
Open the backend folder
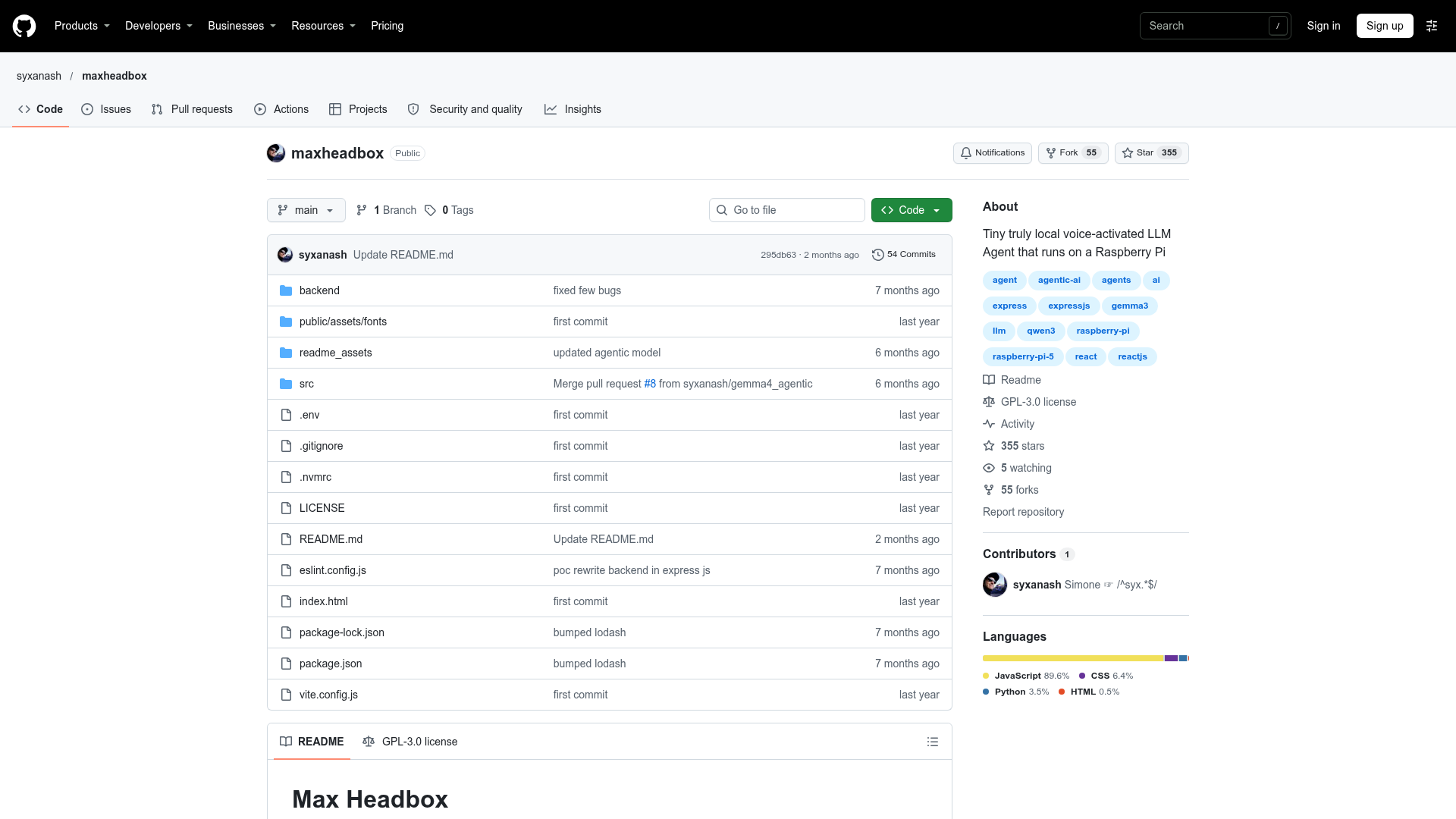tap(319, 290)
